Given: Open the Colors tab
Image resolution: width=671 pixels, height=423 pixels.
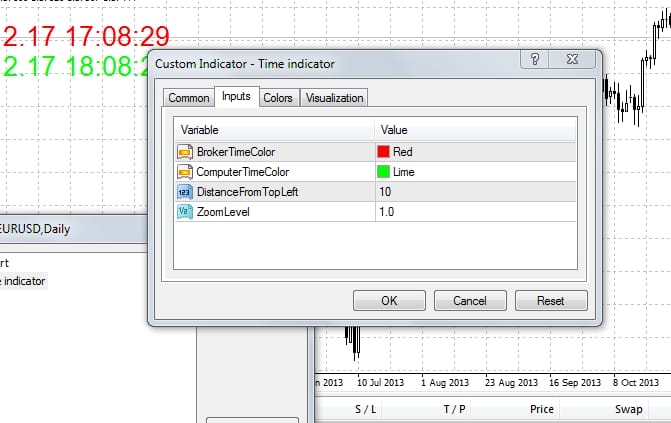Looking at the screenshot, I should coord(278,98).
